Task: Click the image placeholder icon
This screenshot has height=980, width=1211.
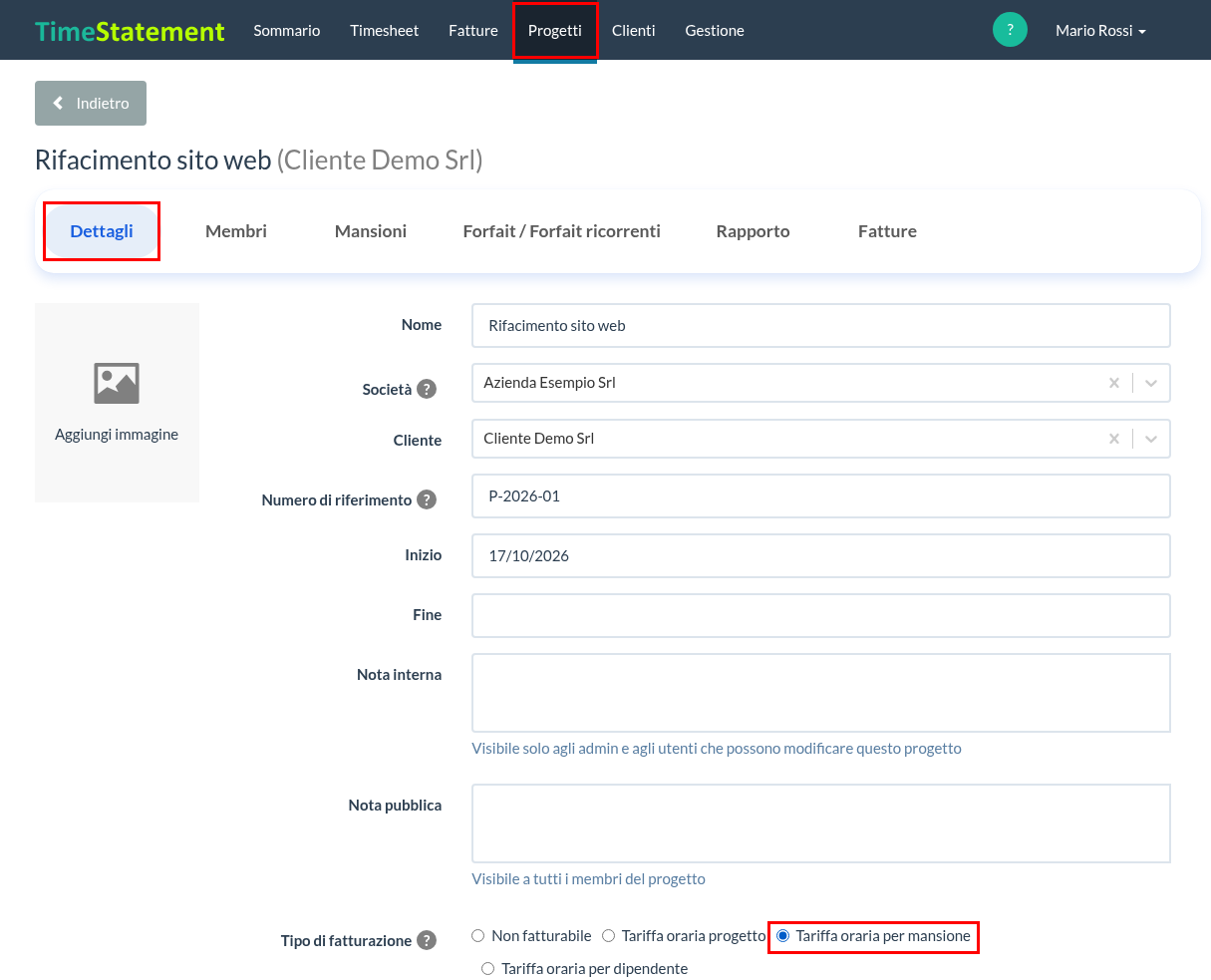Action: pos(117,383)
